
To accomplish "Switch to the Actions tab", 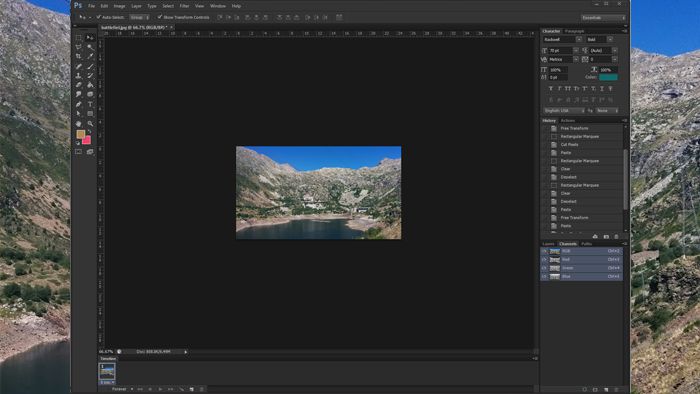I will point(567,120).
